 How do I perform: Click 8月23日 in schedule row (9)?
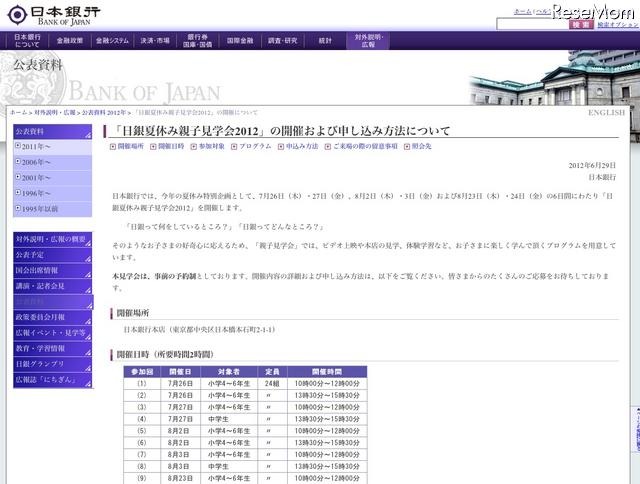pyautogui.click(x=180, y=478)
